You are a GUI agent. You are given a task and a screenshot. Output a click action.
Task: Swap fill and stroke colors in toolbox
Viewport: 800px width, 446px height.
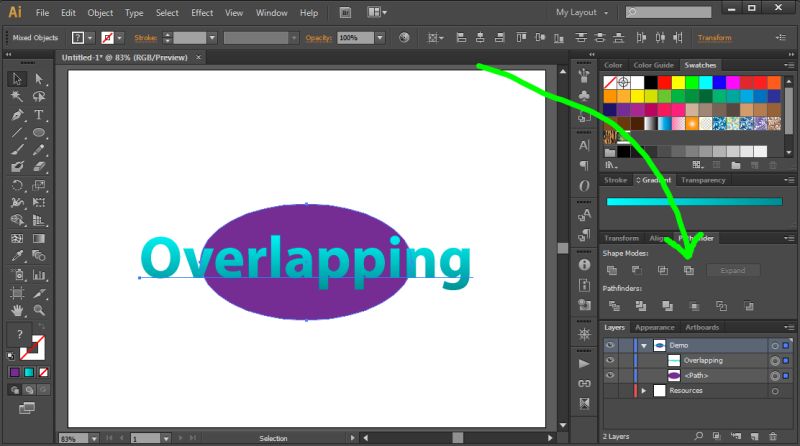42,326
